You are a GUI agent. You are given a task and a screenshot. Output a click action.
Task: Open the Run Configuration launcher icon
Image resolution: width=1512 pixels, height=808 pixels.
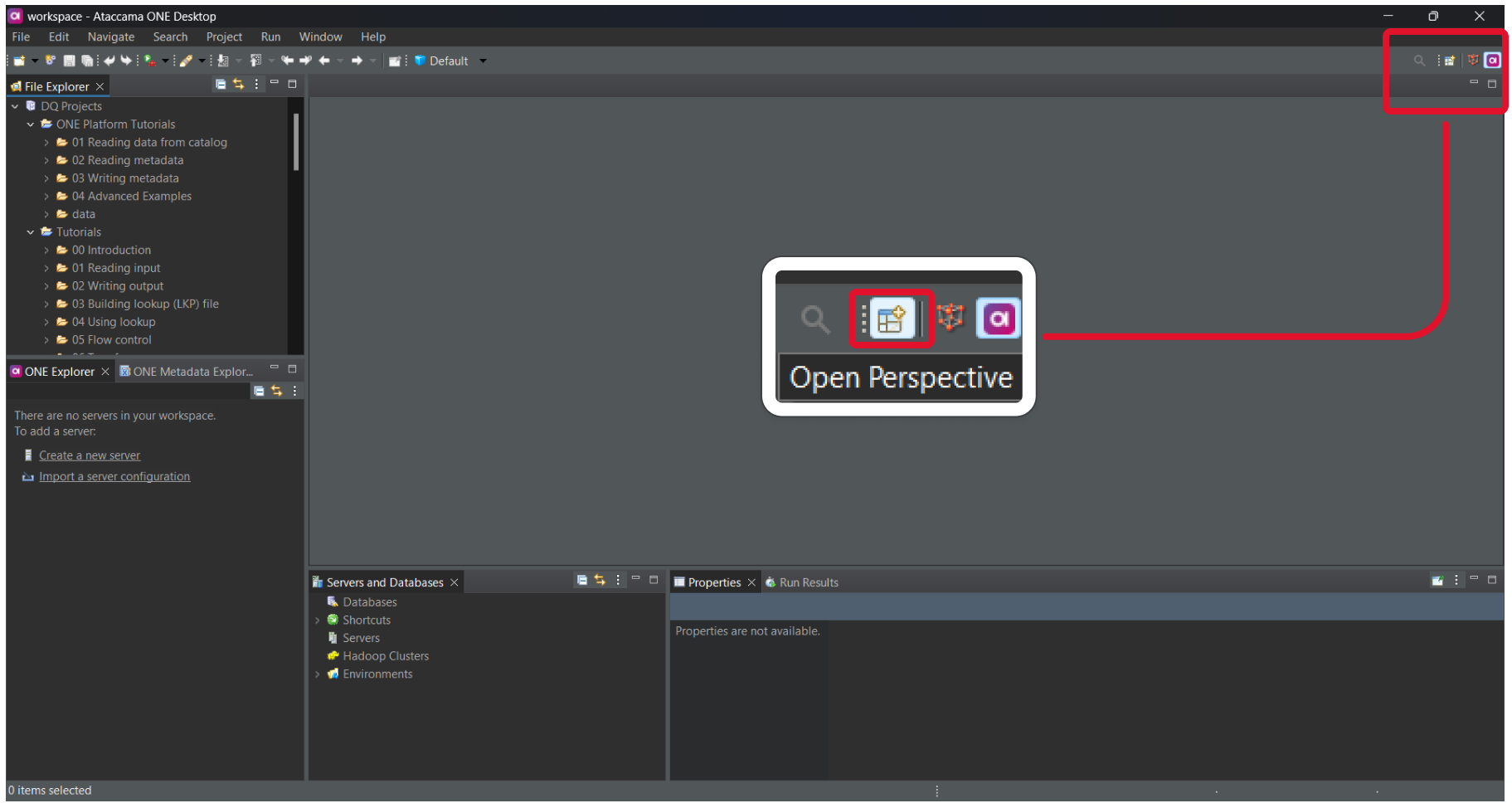click(149, 60)
